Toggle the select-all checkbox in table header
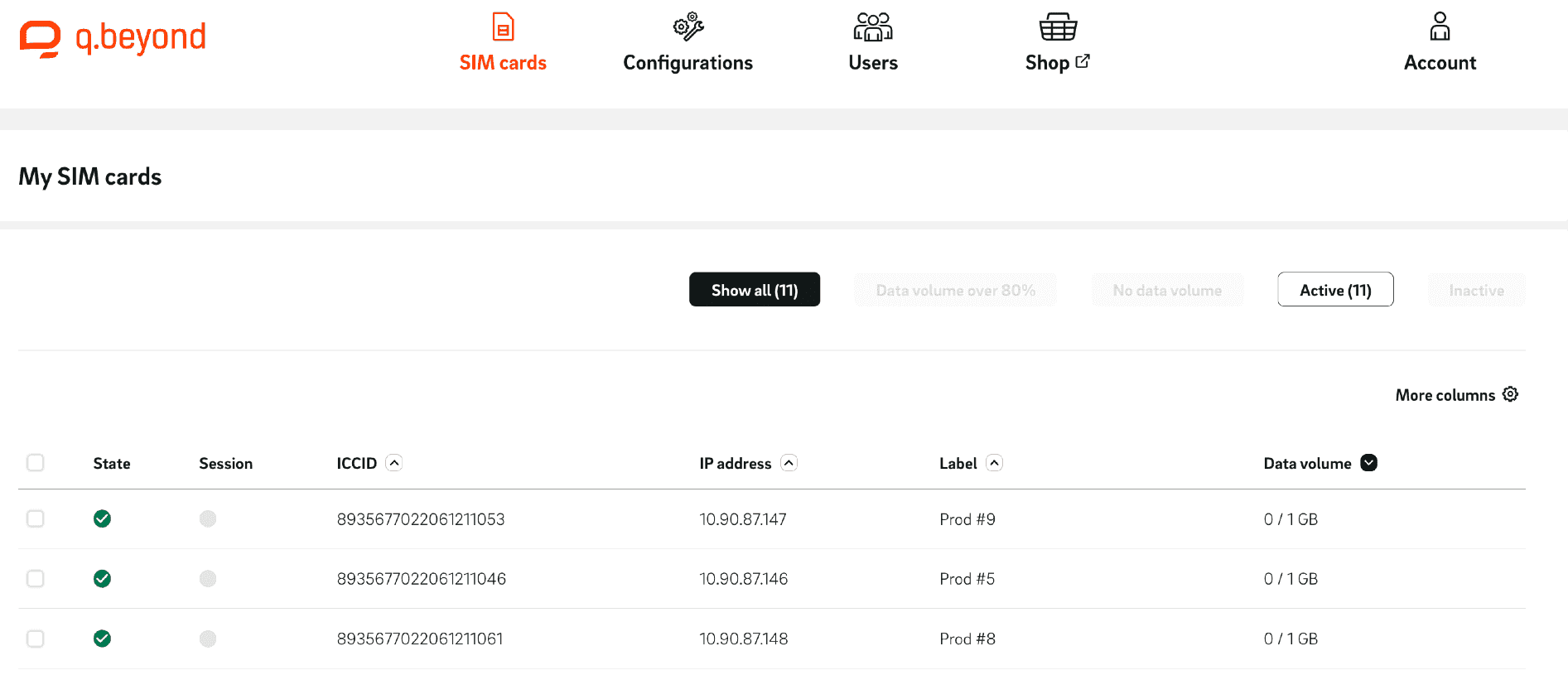Image resolution: width=1568 pixels, height=675 pixels. click(x=35, y=463)
